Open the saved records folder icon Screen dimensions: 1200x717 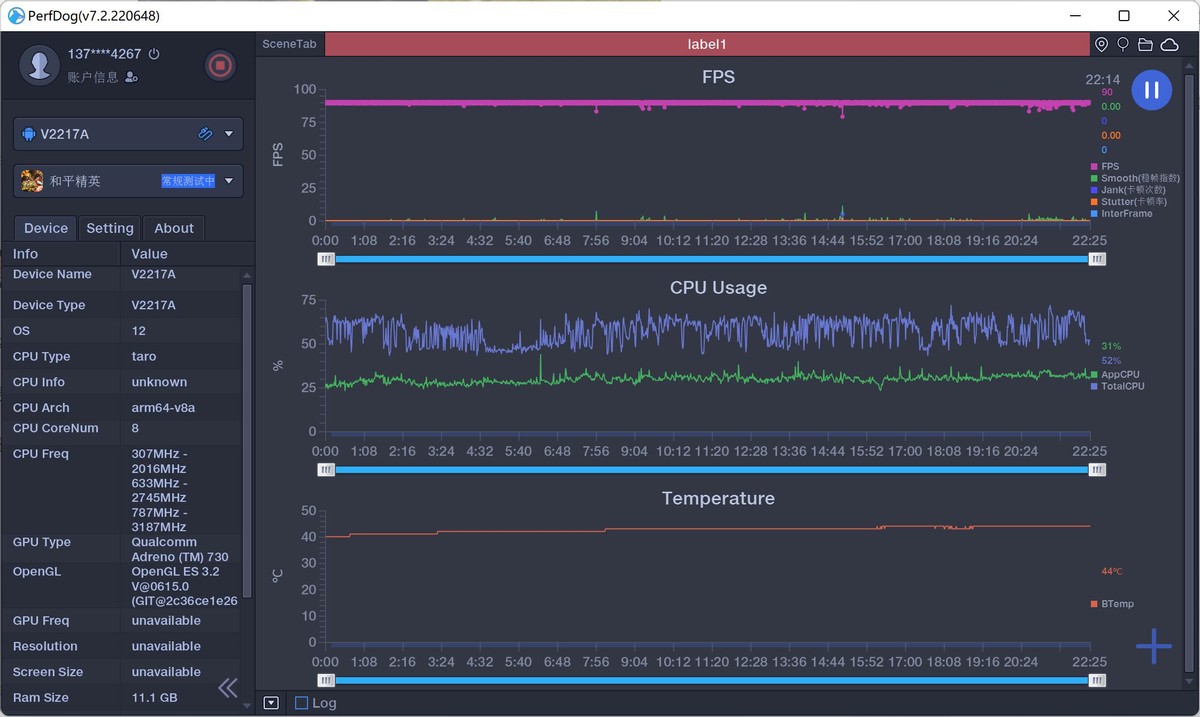[1145, 45]
